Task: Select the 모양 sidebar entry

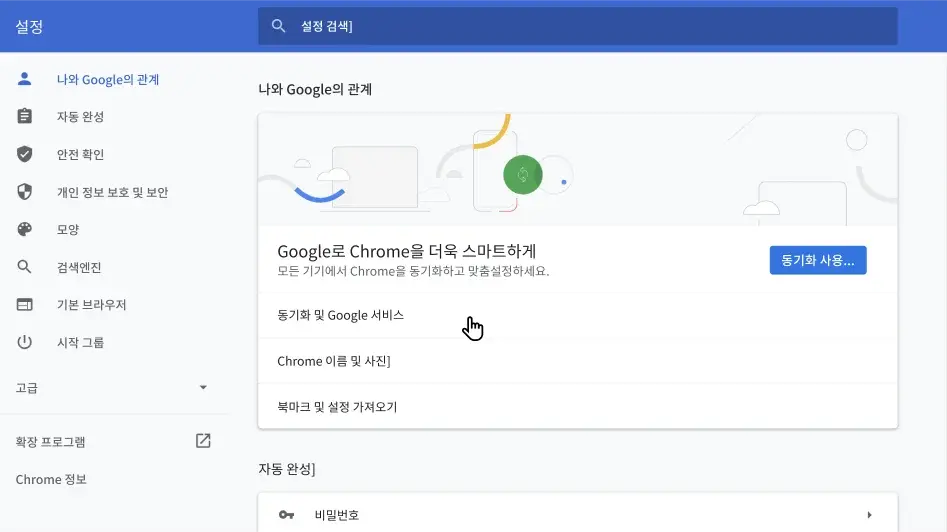Action: [68, 229]
